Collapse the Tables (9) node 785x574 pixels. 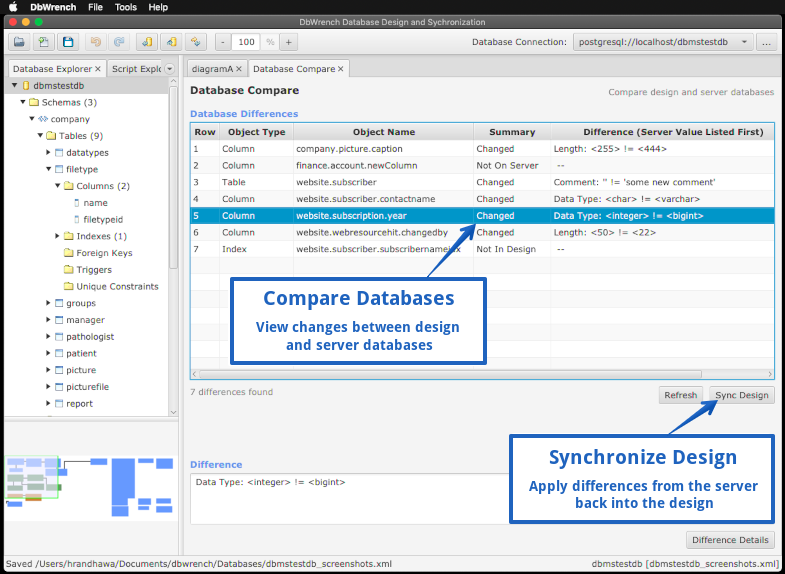[x=40, y=136]
